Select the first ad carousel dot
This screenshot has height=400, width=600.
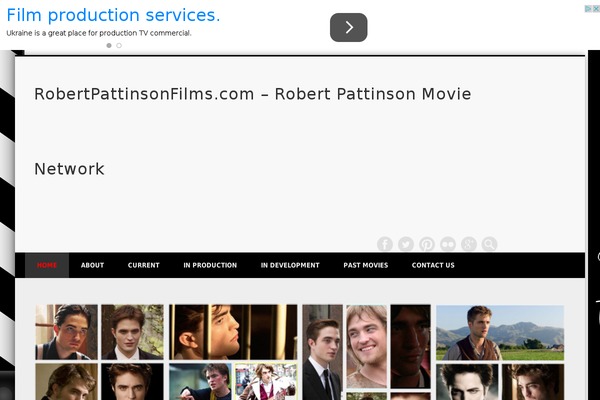tap(109, 46)
